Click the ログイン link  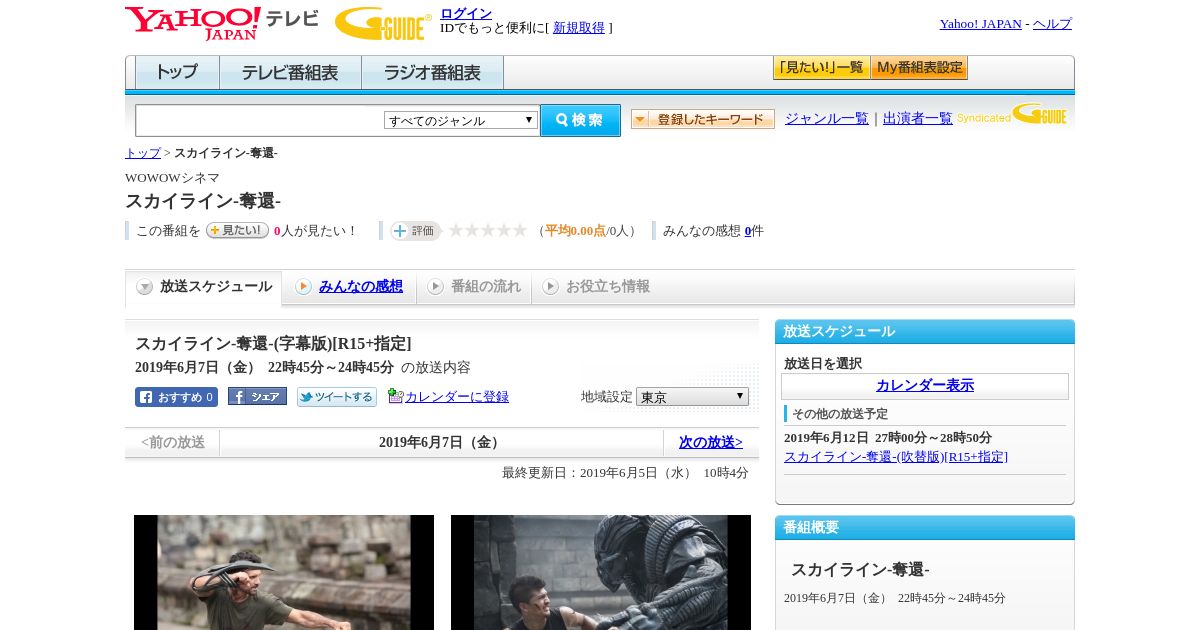pos(466,13)
